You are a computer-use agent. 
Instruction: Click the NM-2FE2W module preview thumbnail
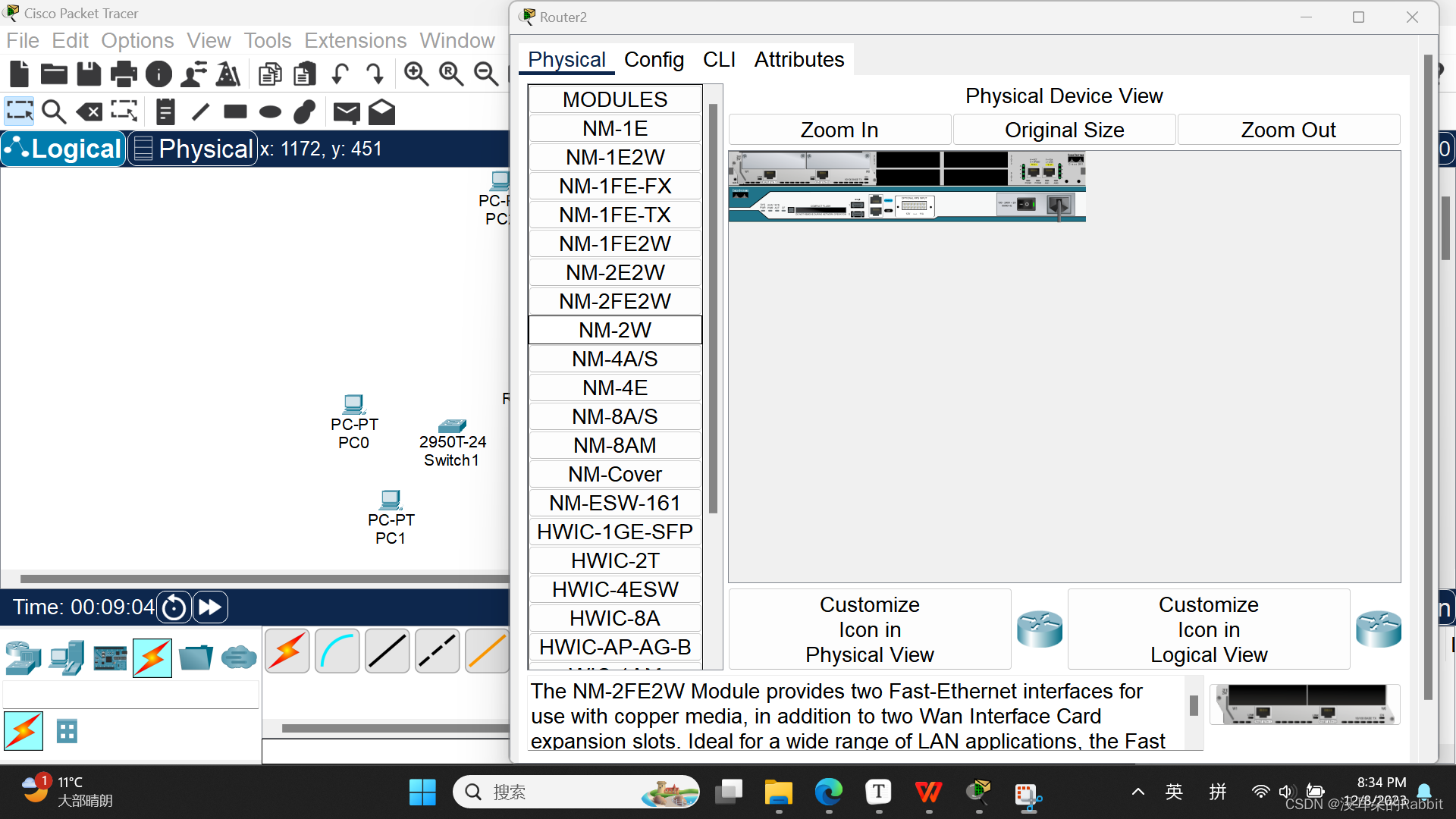click(x=1304, y=704)
